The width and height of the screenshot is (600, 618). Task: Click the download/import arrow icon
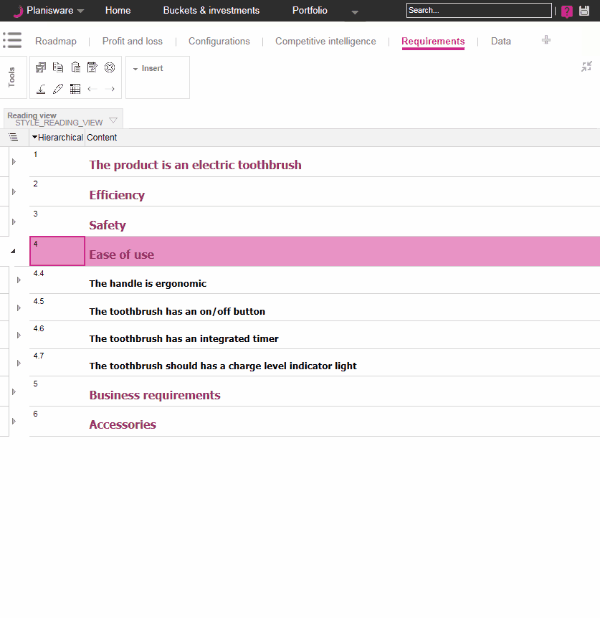41,89
